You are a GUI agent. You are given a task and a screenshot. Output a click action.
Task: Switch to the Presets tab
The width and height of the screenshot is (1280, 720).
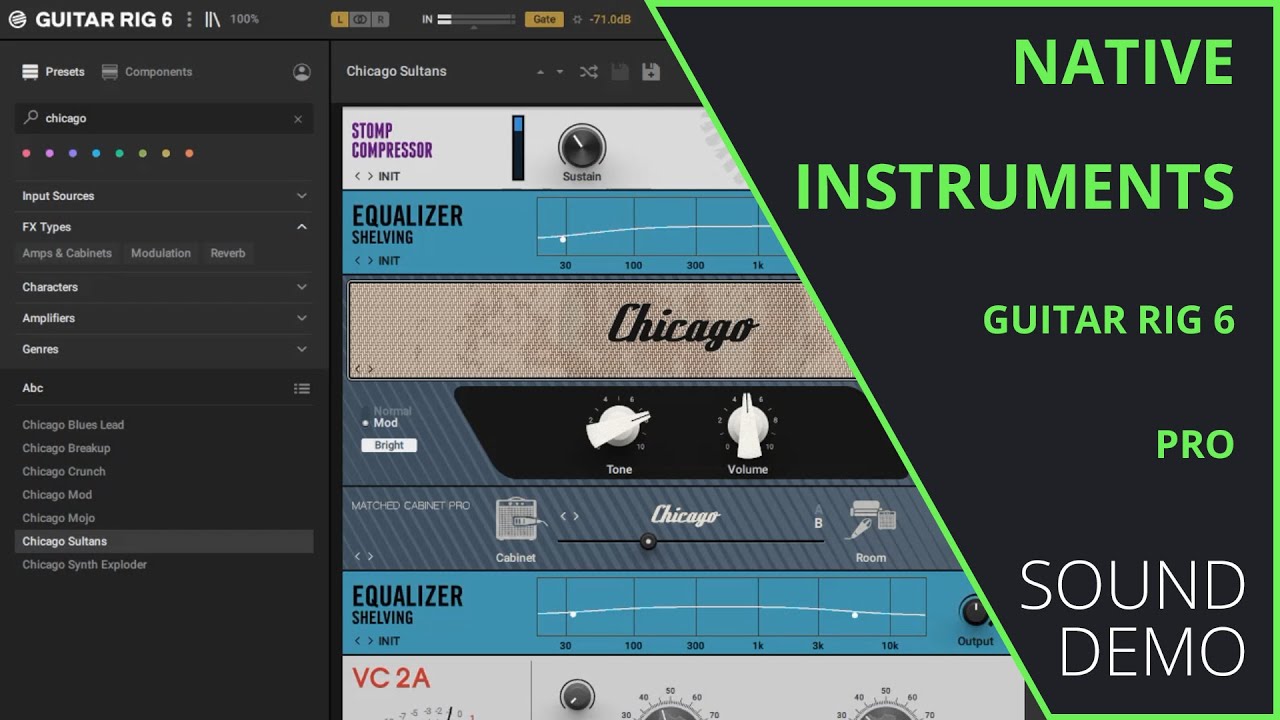(x=54, y=72)
